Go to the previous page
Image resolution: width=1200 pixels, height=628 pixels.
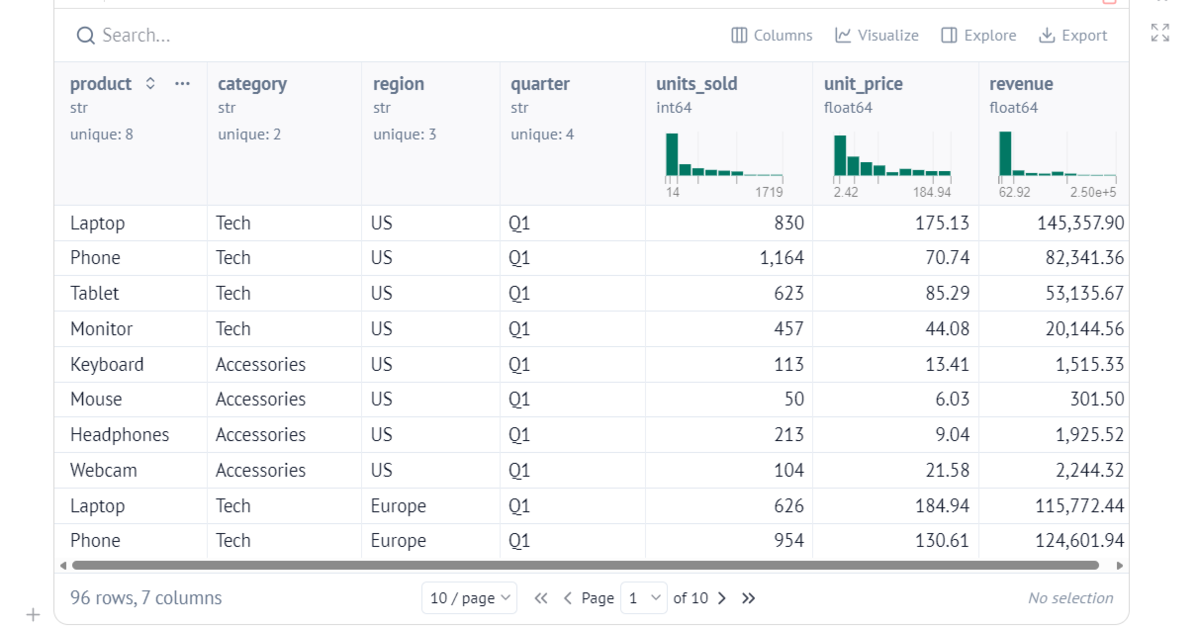tap(568, 598)
